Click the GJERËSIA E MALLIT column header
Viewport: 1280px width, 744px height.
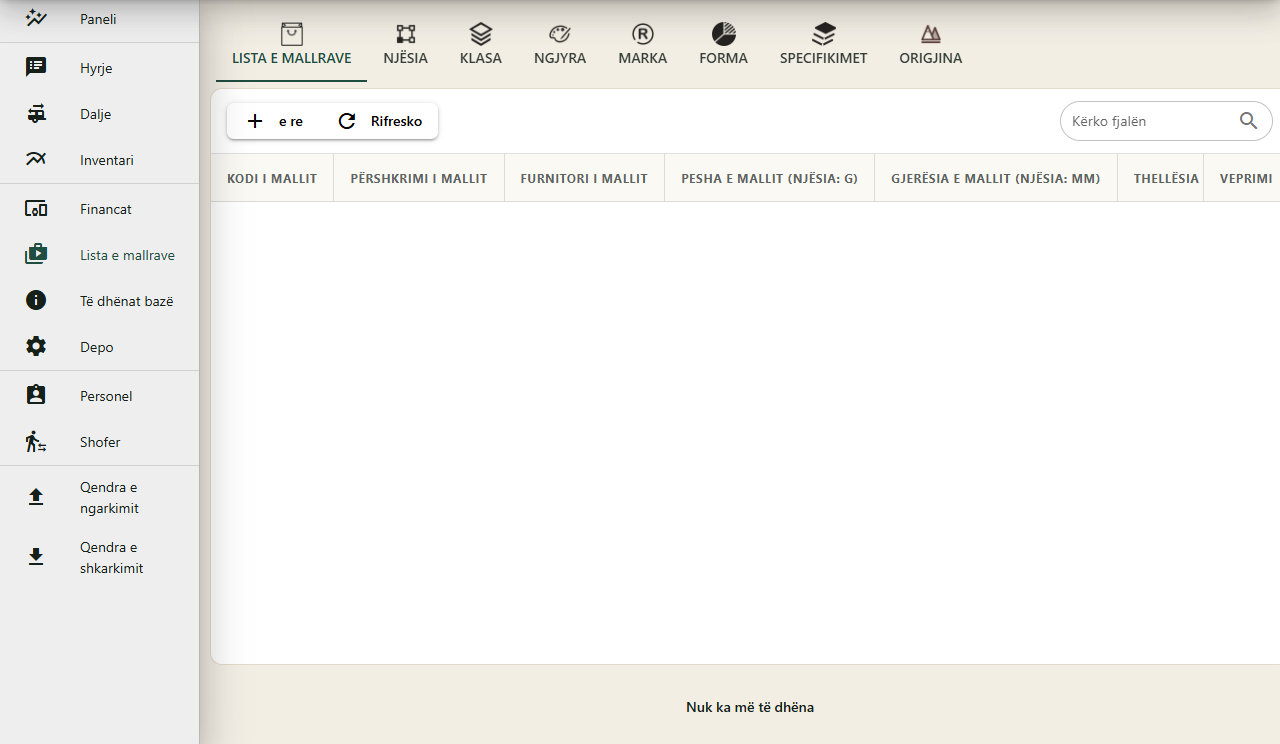(996, 178)
